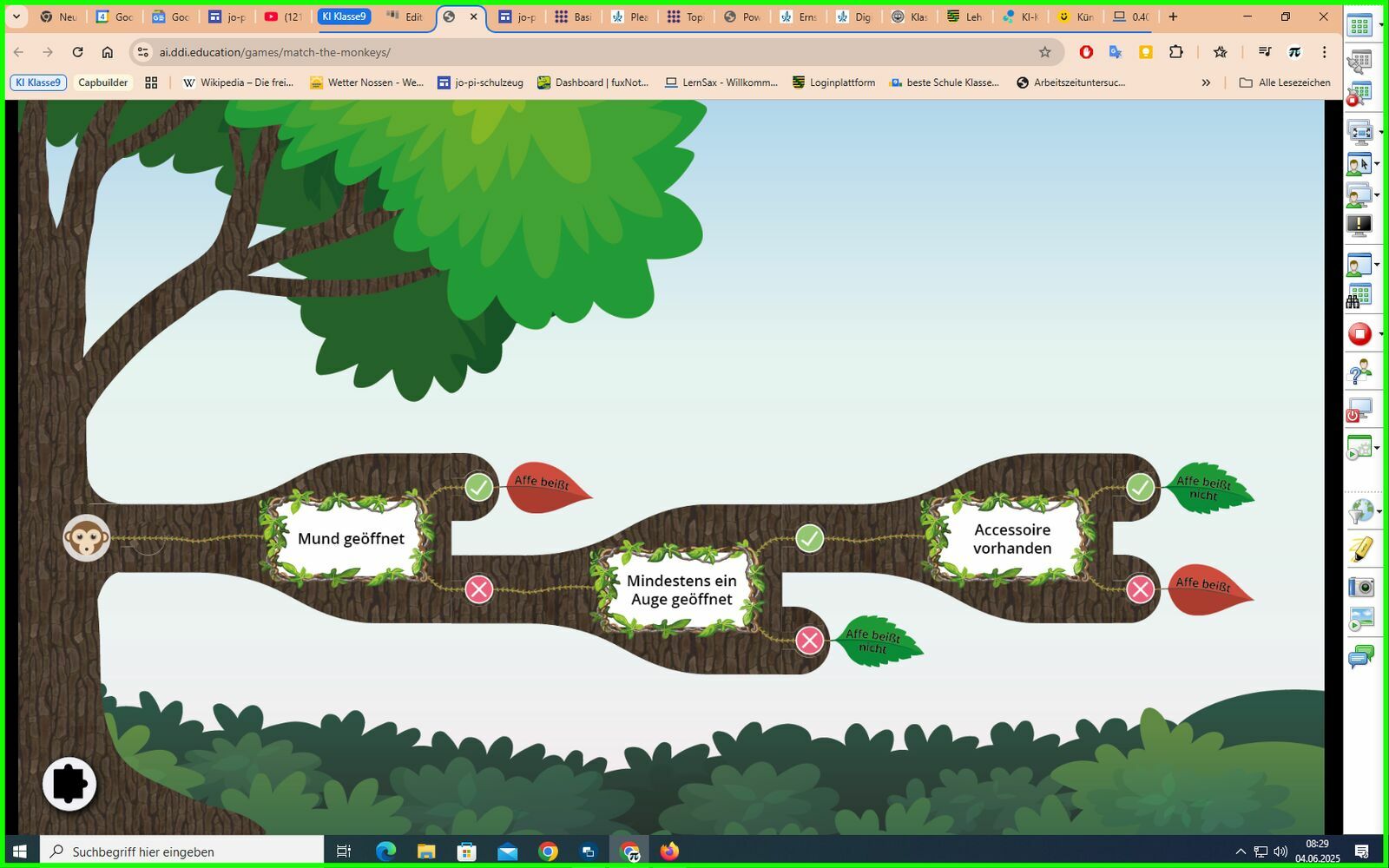The image size is (1389, 868).
Task: Open the KI Klasse9 tab group
Action: (344, 16)
